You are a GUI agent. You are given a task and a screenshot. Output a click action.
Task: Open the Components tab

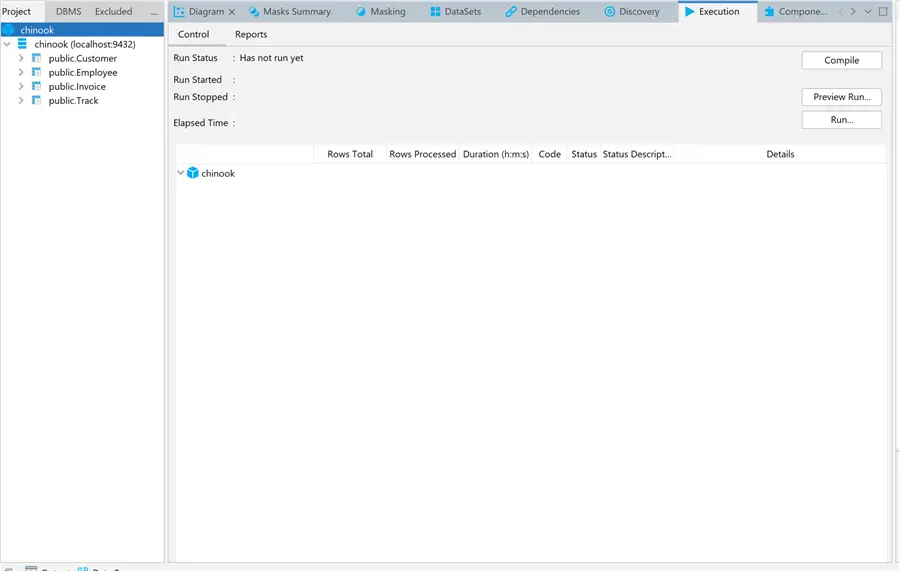[796, 11]
